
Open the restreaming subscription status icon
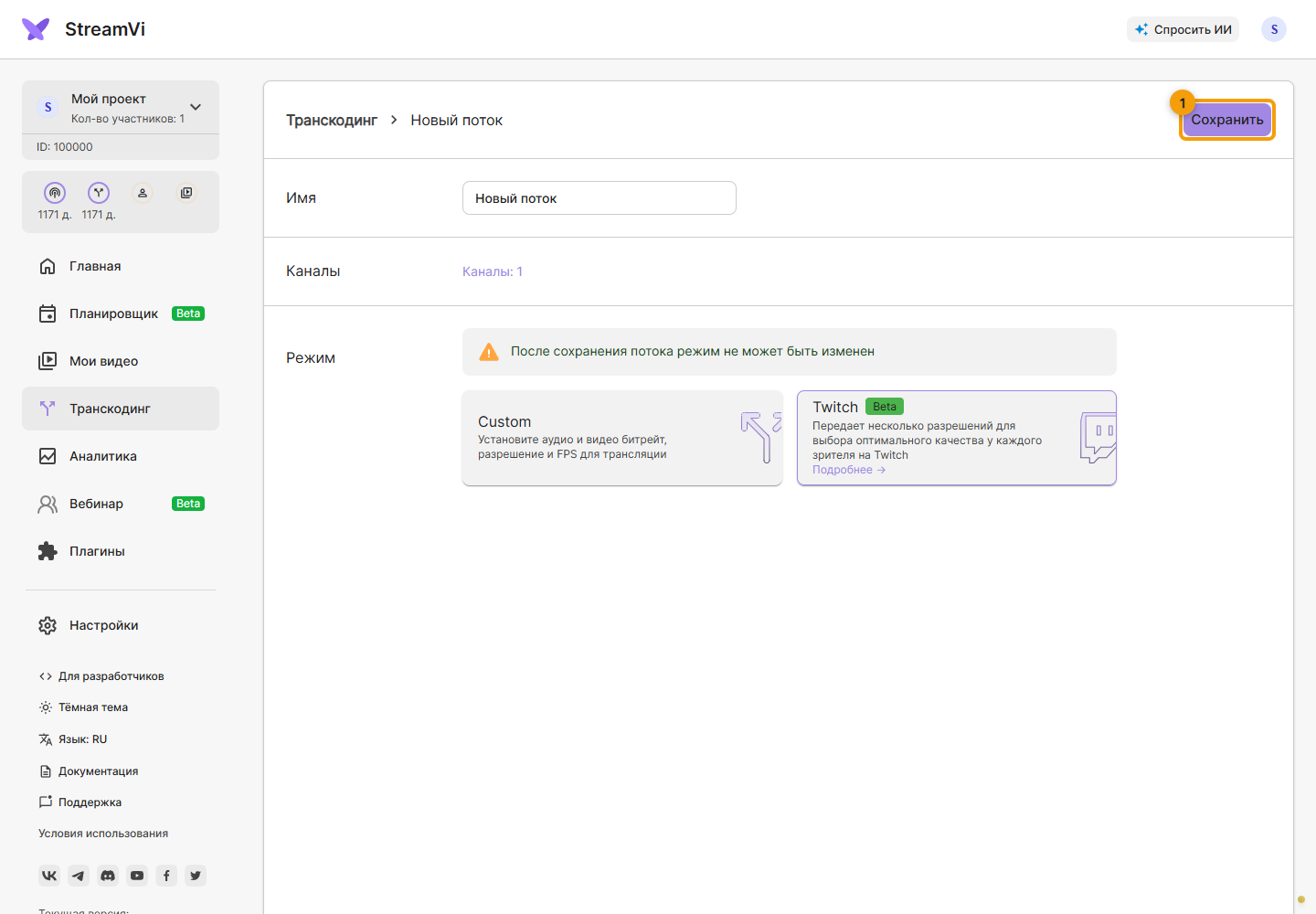pos(55,193)
